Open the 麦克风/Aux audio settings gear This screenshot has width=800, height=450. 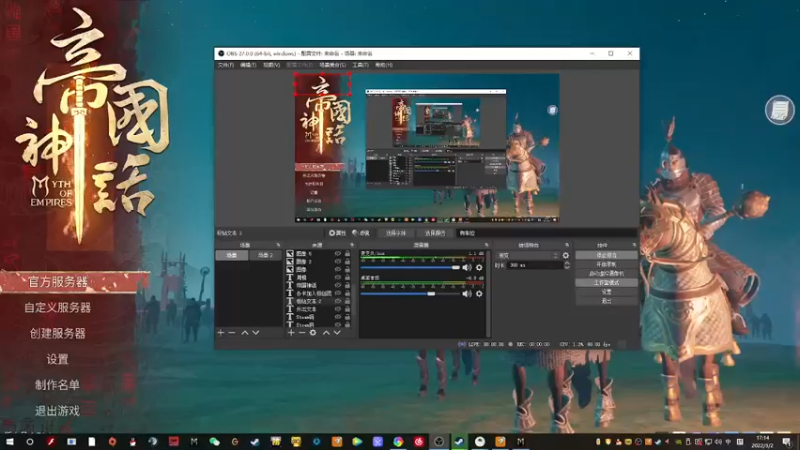click(x=479, y=267)
